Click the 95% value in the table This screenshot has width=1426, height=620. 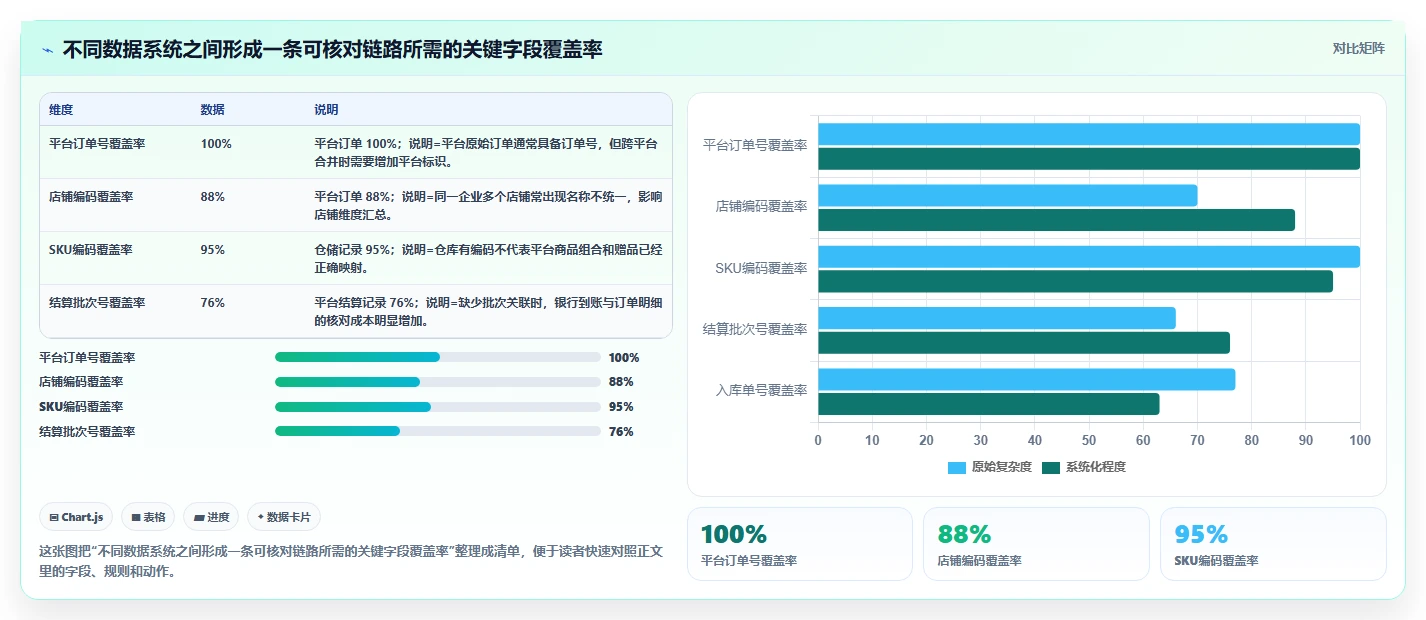(x=212, y=250)
